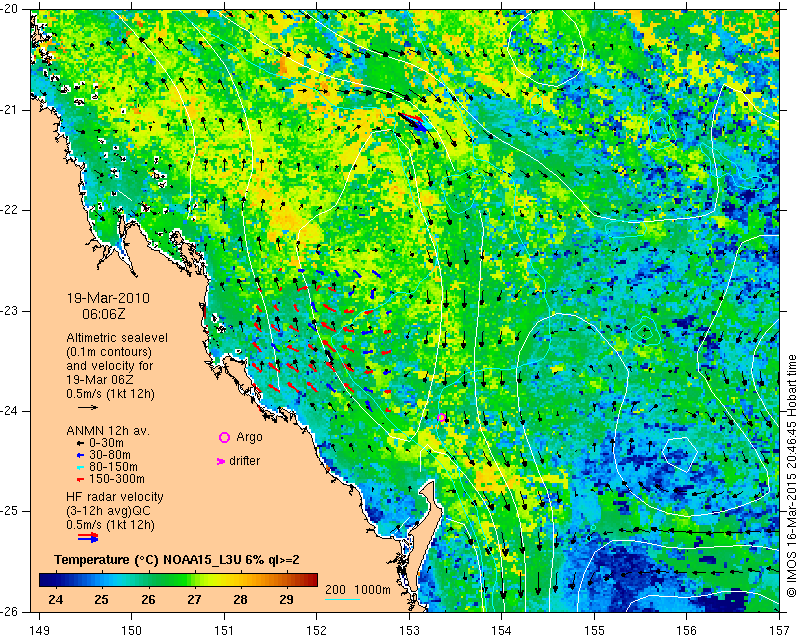Click longitude axis label '149'
Viewport: 800px width, 640px height.
pyautogui.click(x=40, y=630)
